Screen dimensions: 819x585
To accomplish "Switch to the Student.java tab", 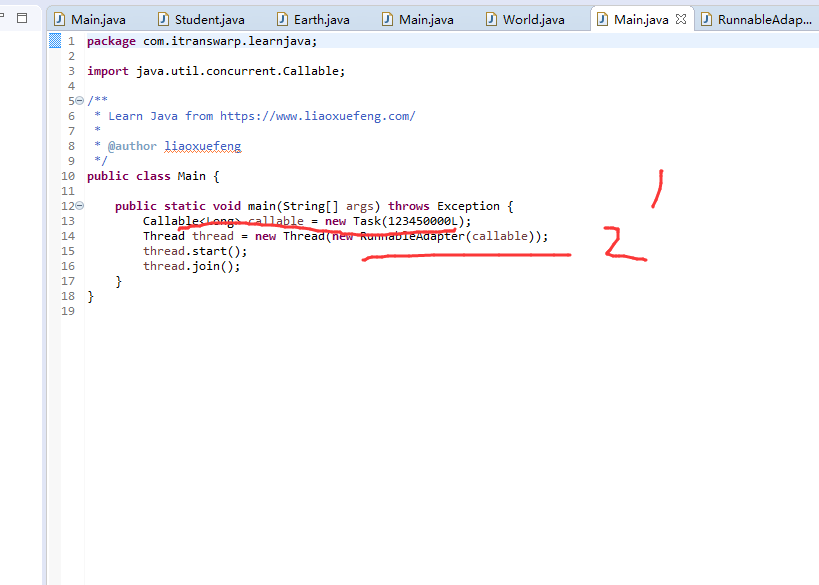I will click(x=201, y=20).
